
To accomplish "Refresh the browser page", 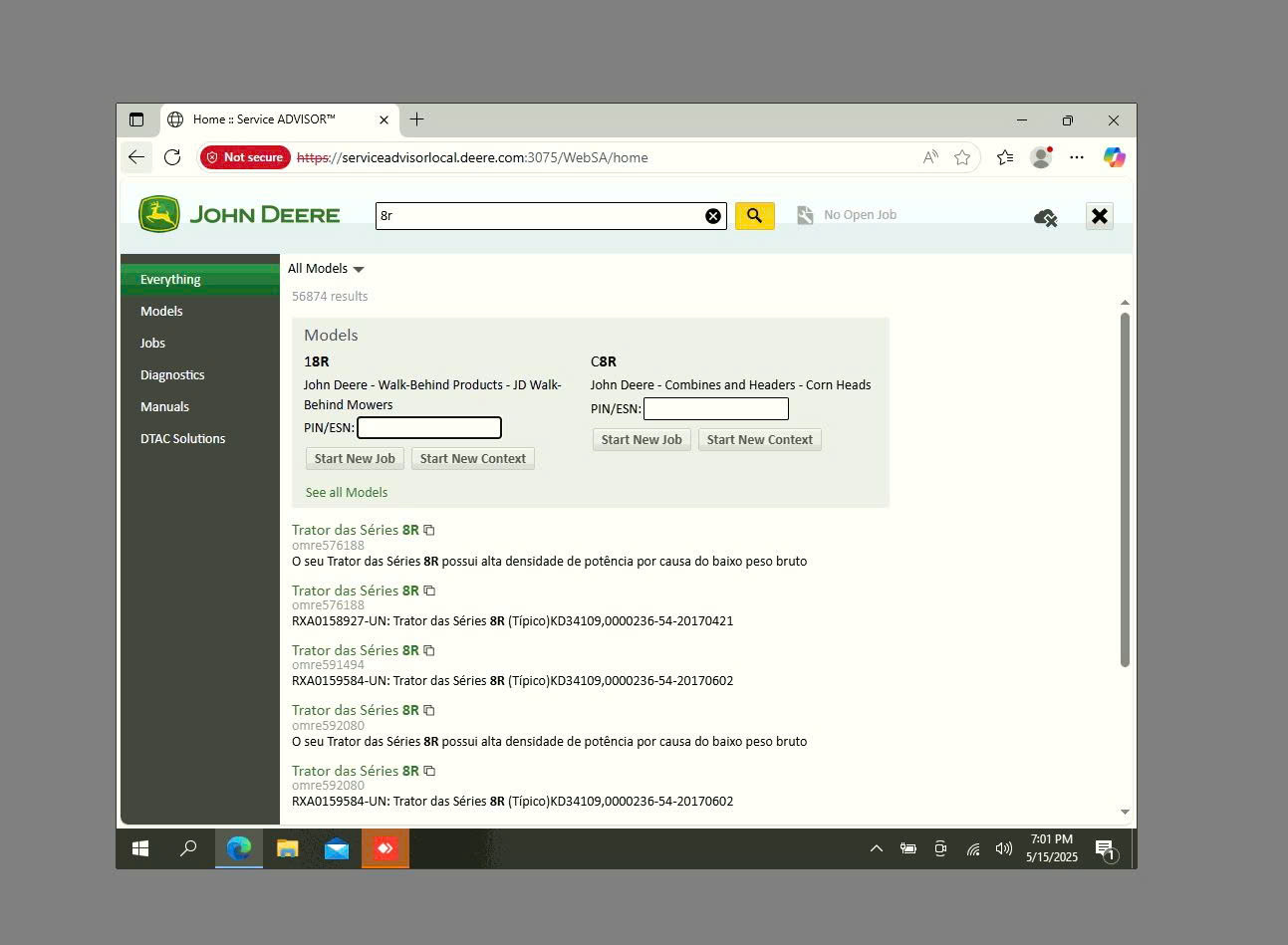I will [172, 157].
